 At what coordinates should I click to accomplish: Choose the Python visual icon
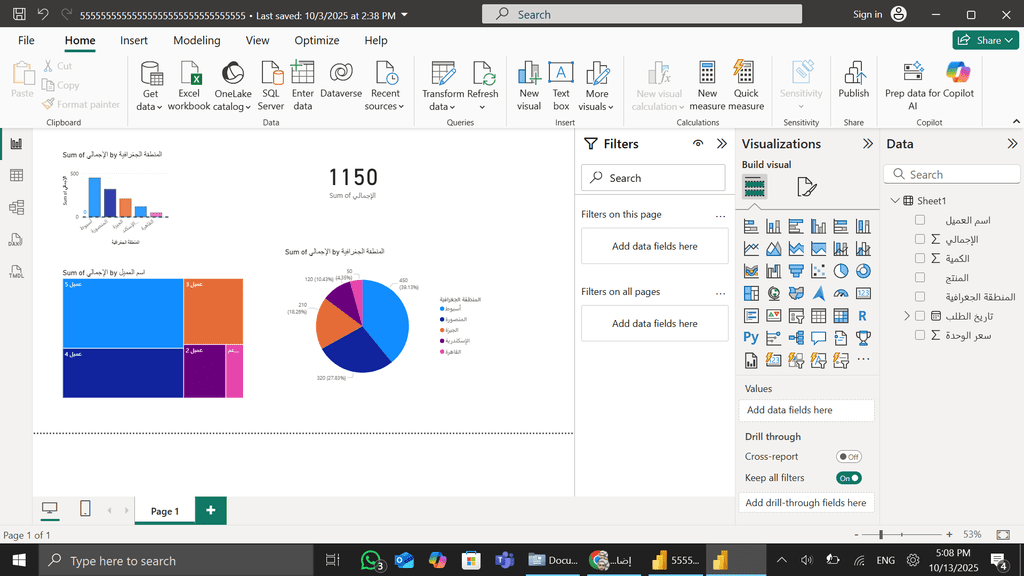point(751,338)
